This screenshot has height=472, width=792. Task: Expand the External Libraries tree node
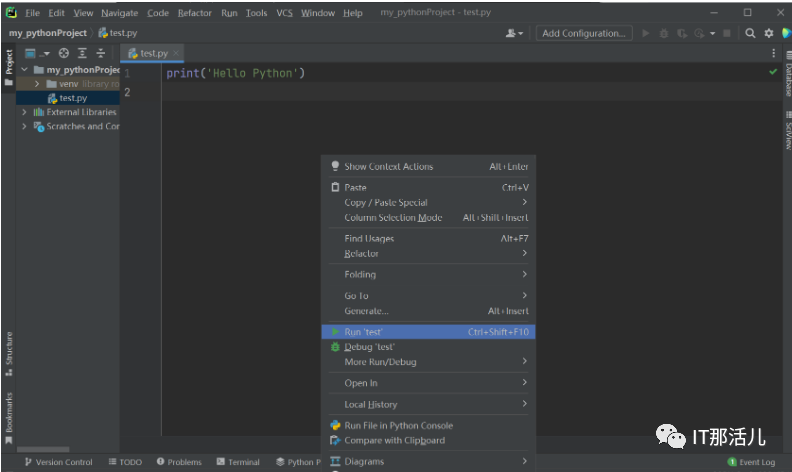pyautogui.click(x=25, y=112)
